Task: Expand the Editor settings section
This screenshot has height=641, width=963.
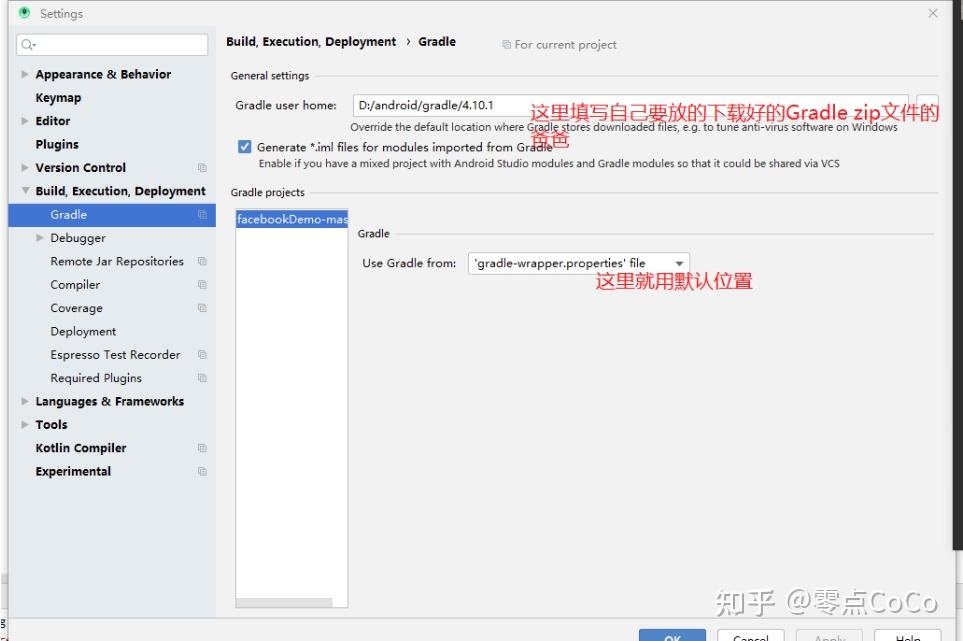Action: point(25,120)
